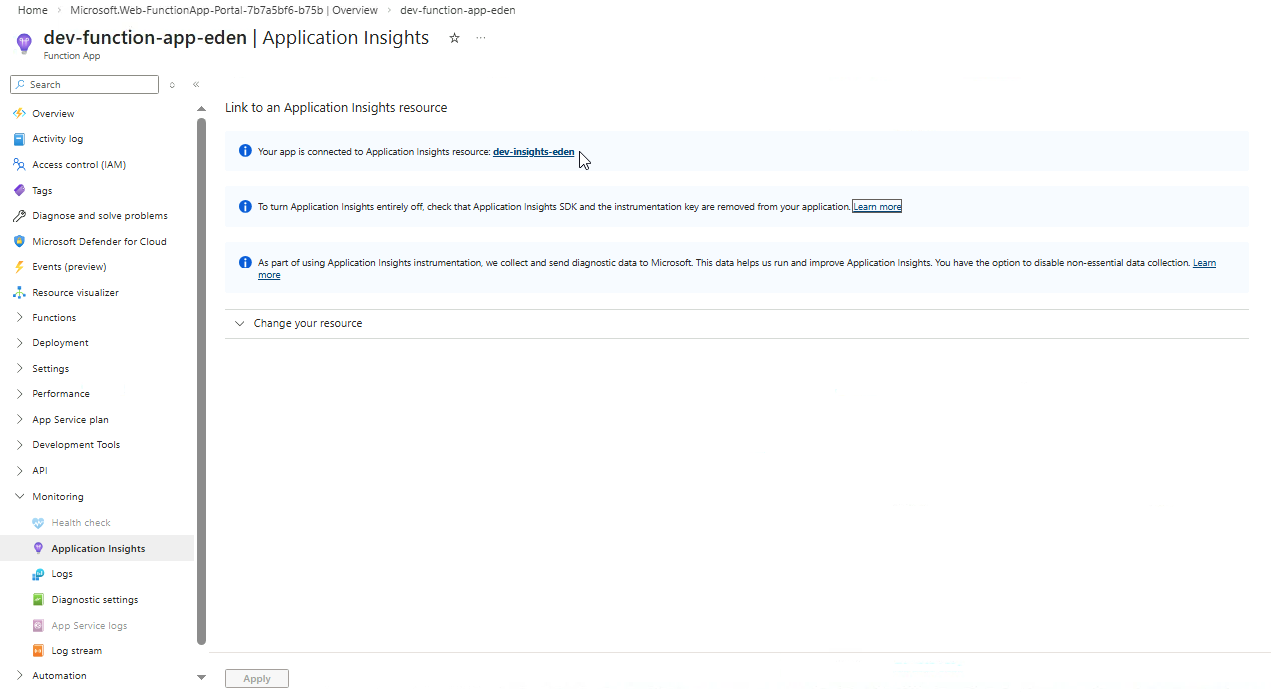
Task: Click the Overview lightning icon in sidebar
Action: point(19,113)
